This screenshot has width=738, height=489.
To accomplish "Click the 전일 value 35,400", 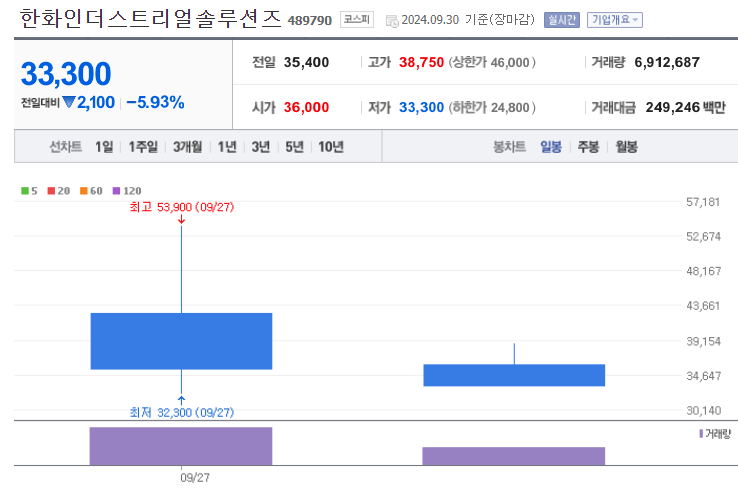I will (306, 62).
